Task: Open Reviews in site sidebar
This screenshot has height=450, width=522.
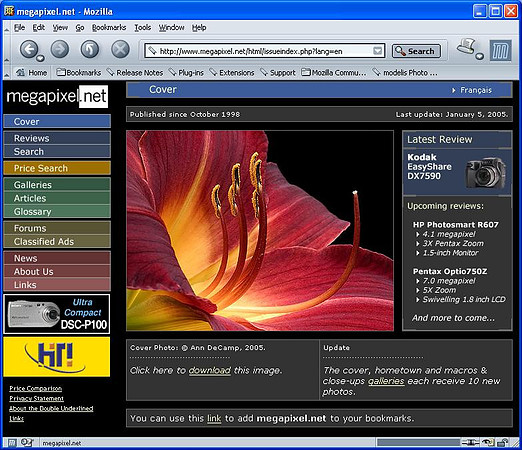Action: click(x=57, y=138)
